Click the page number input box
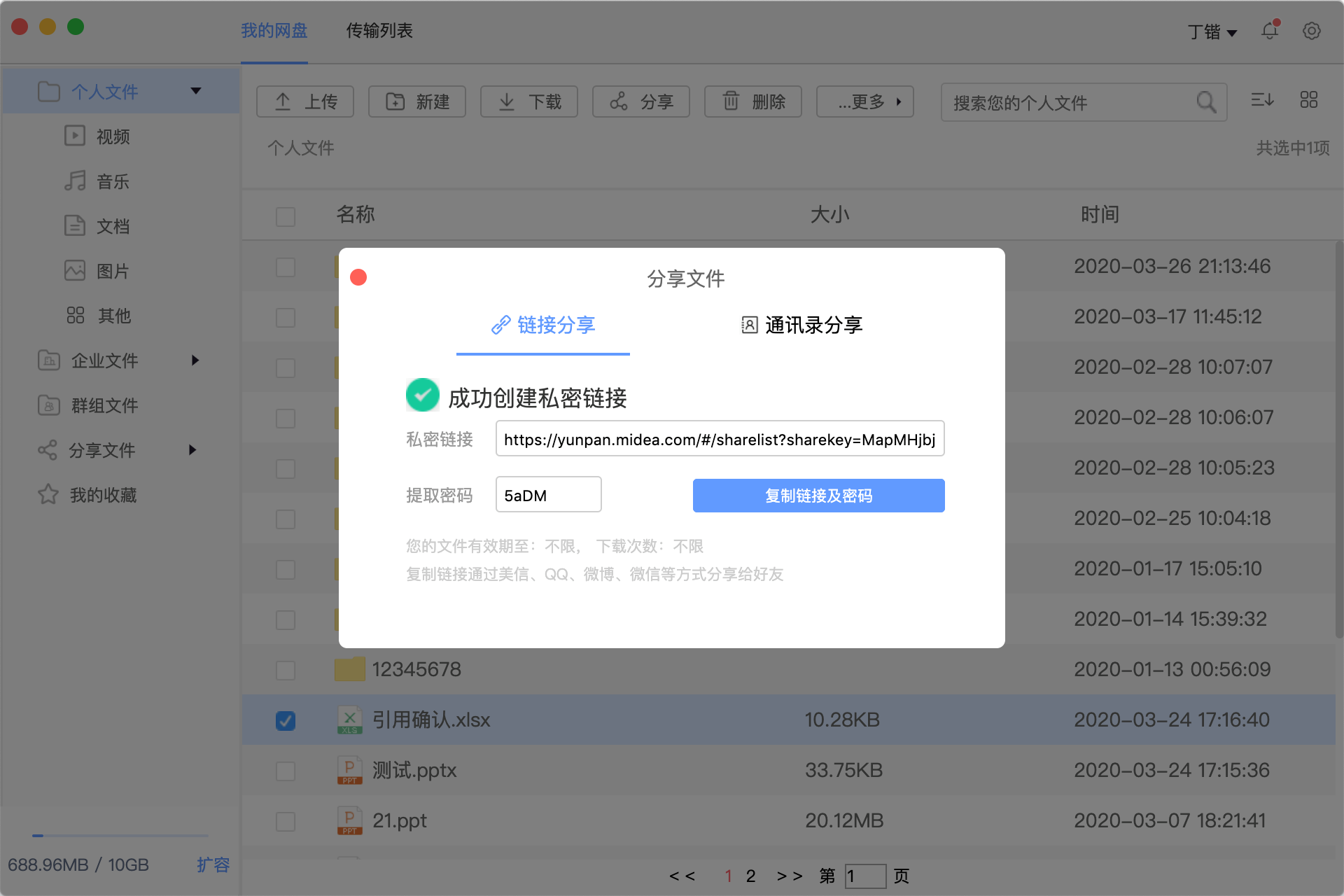The image size is (1344, 896). (x=865, y=876)
